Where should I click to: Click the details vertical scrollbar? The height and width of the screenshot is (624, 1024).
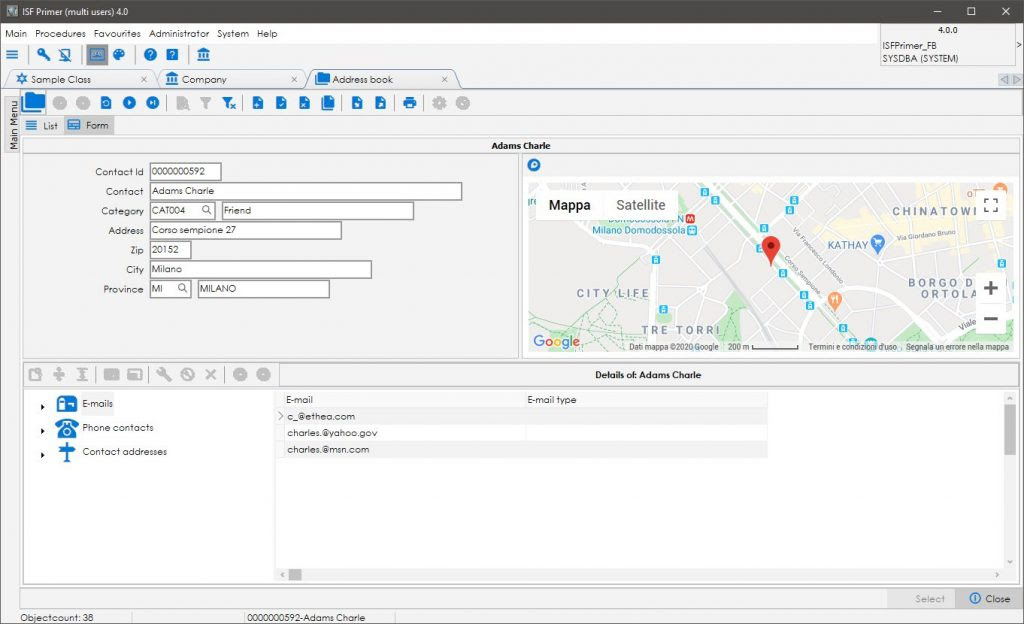coord(1010,480)
